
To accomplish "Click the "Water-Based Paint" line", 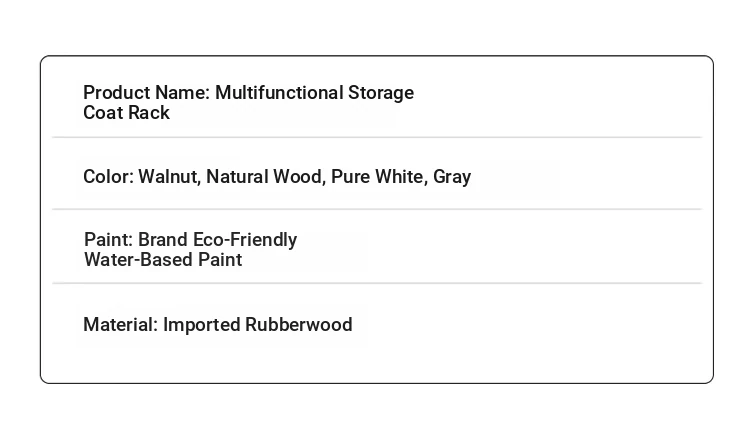I will pyautogui.click(x=163, y=260).
